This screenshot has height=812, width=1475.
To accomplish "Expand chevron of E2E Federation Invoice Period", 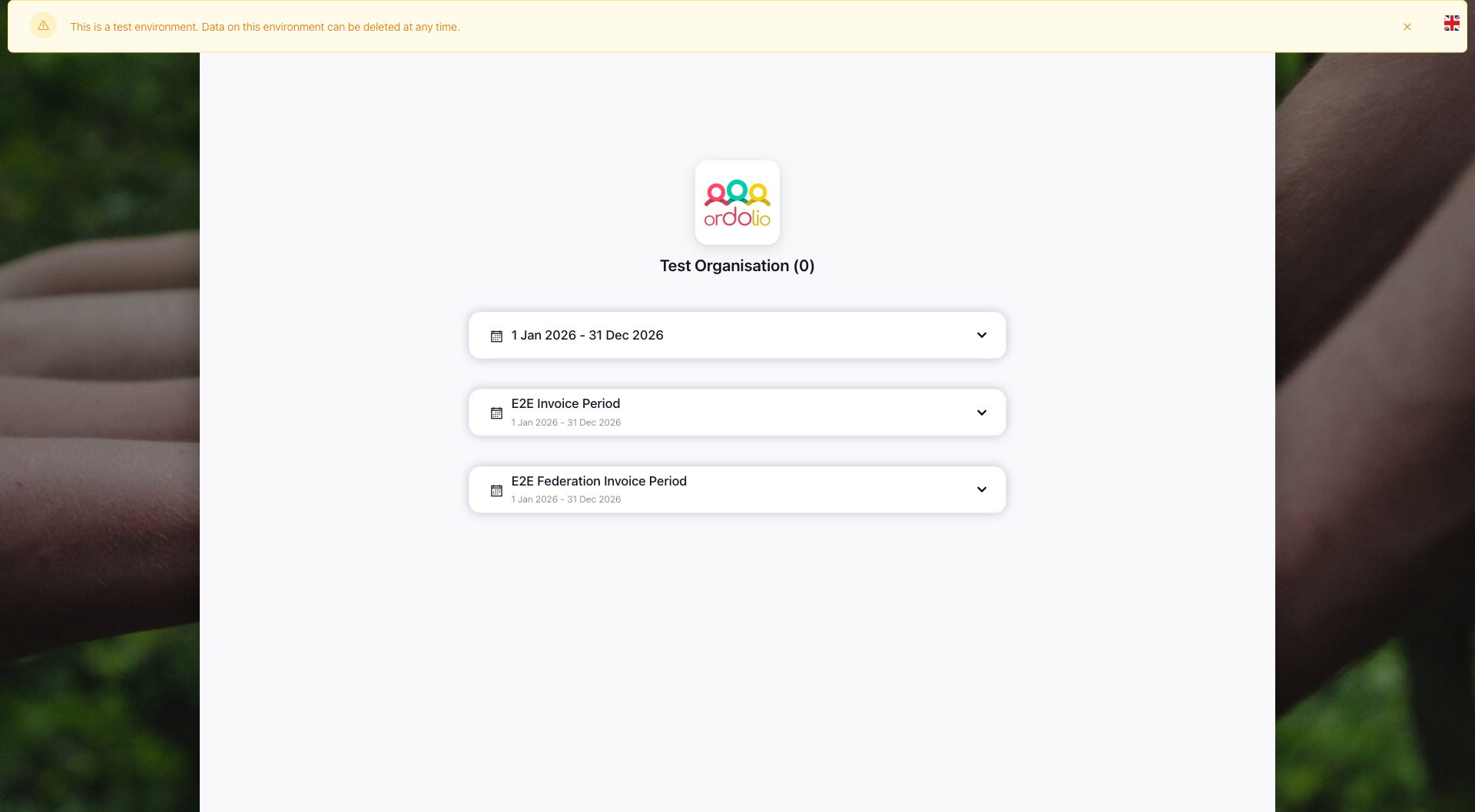I will [x=982, y=489].
